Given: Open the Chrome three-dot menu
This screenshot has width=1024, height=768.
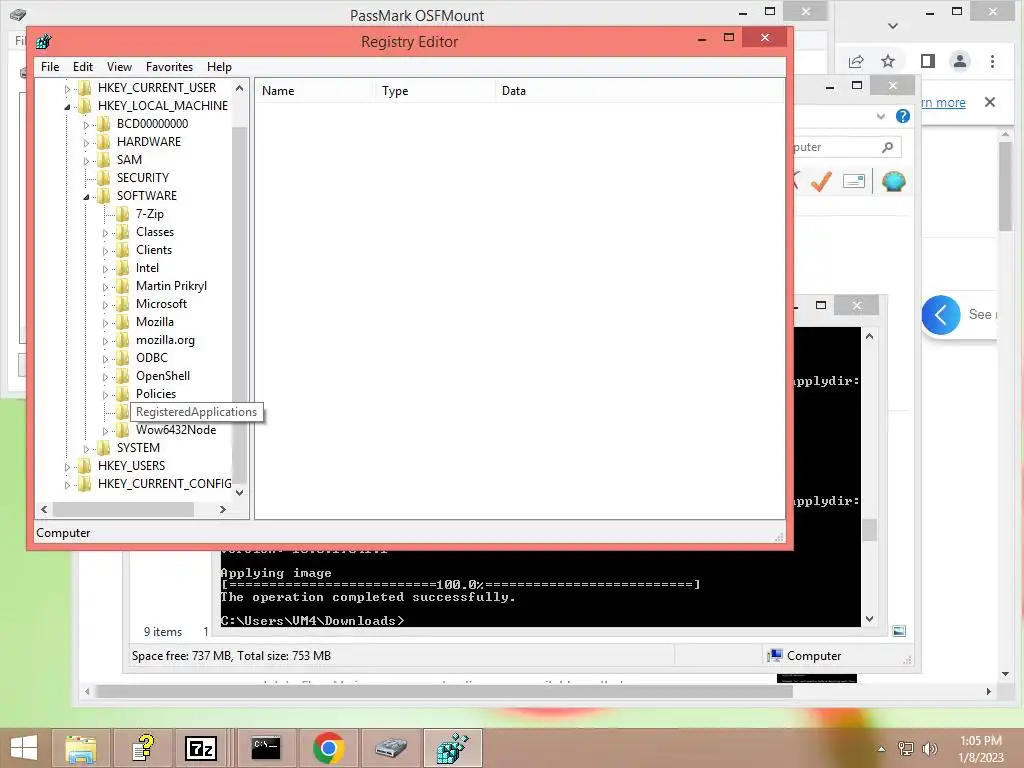Looking at the screenshot, I should pyautogui.click(x=992, y=61).
